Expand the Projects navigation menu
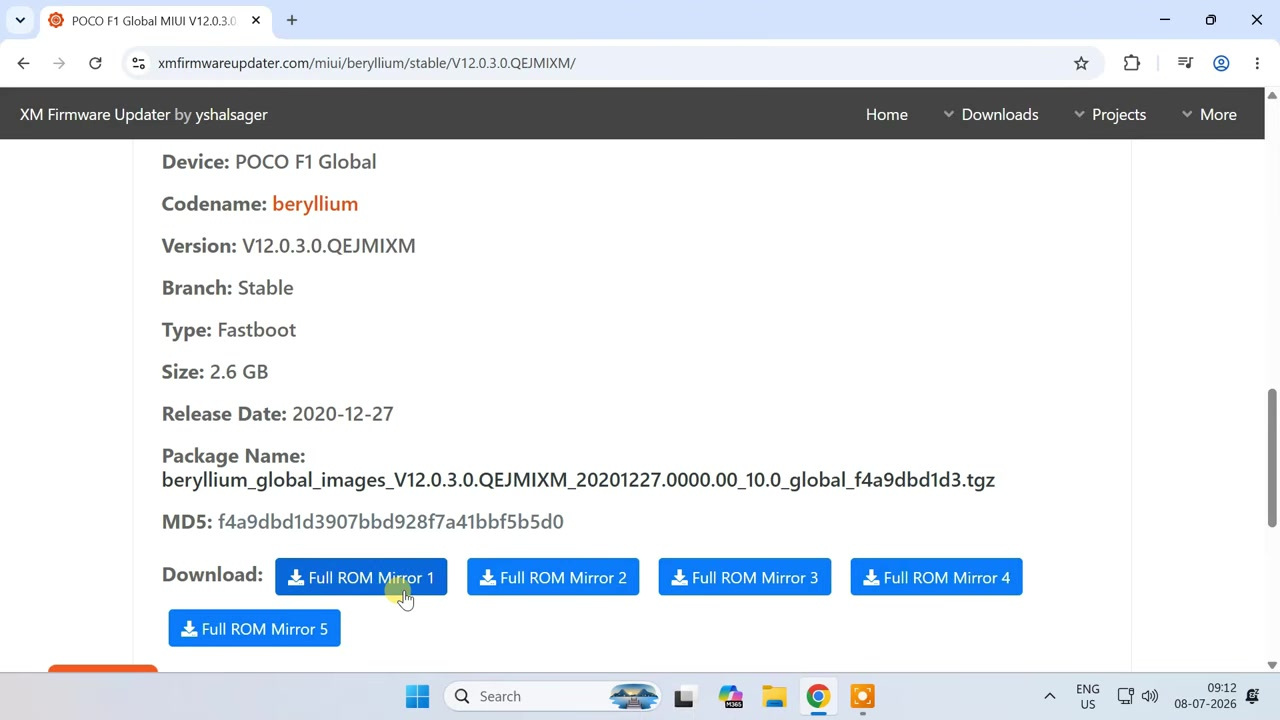 (1109, 114)
